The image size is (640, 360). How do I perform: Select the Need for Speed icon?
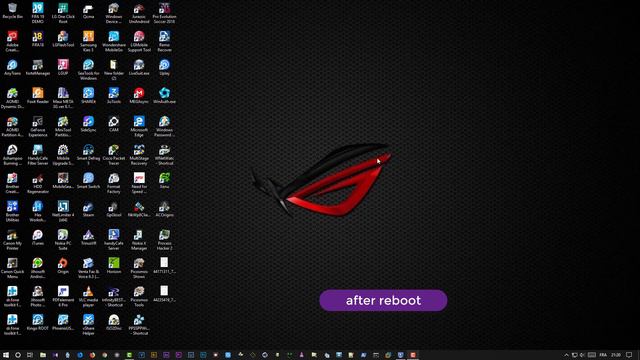[139, 183]
